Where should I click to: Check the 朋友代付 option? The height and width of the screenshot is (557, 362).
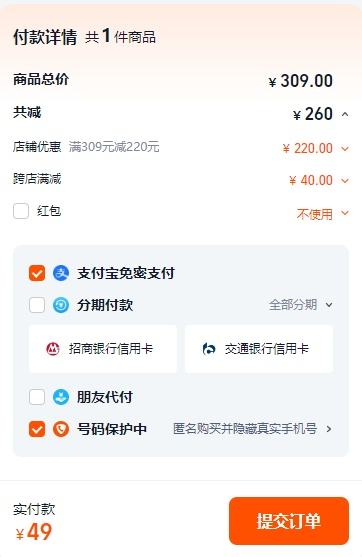37,397
